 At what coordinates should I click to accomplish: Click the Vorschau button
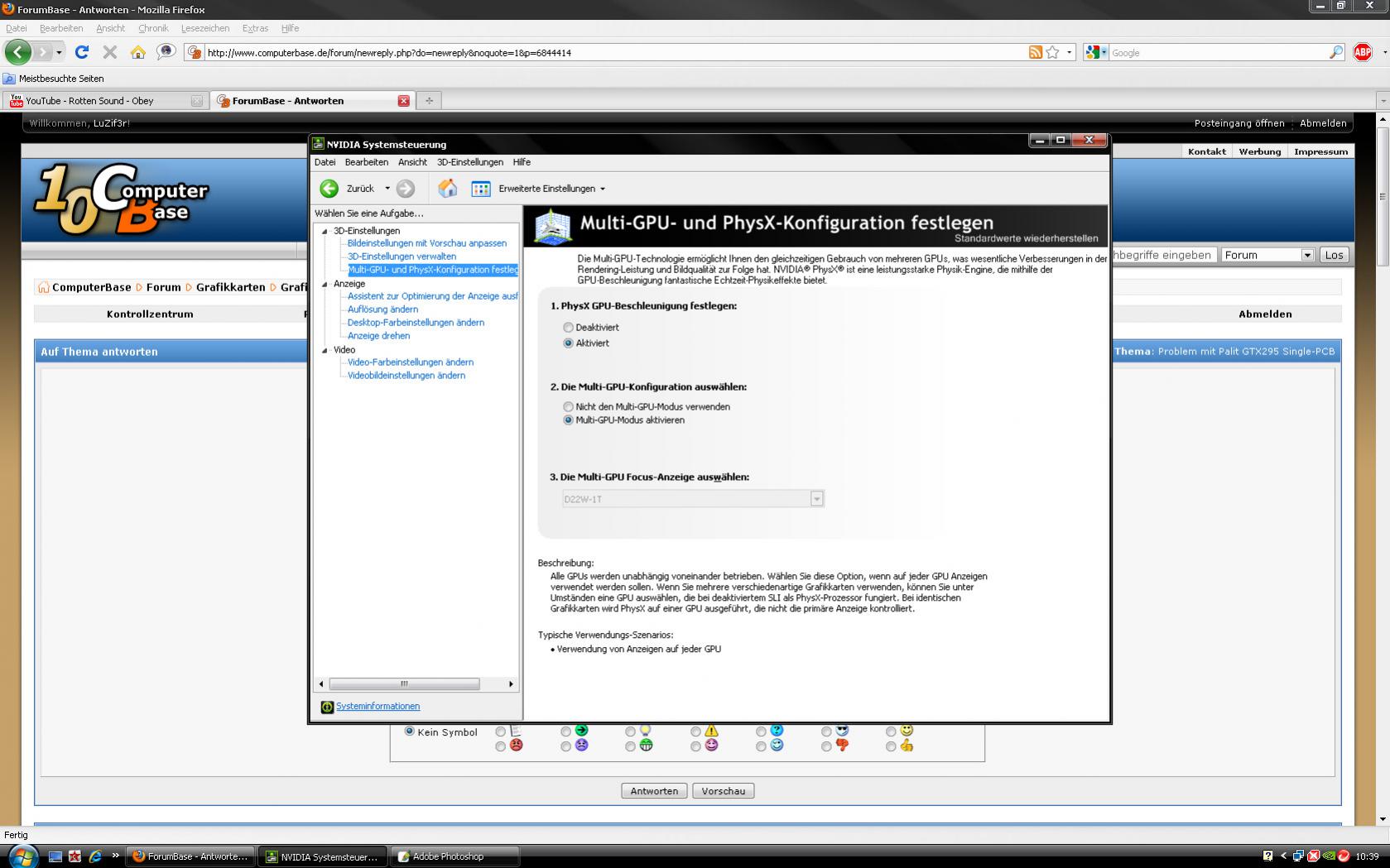pos(724,791)
